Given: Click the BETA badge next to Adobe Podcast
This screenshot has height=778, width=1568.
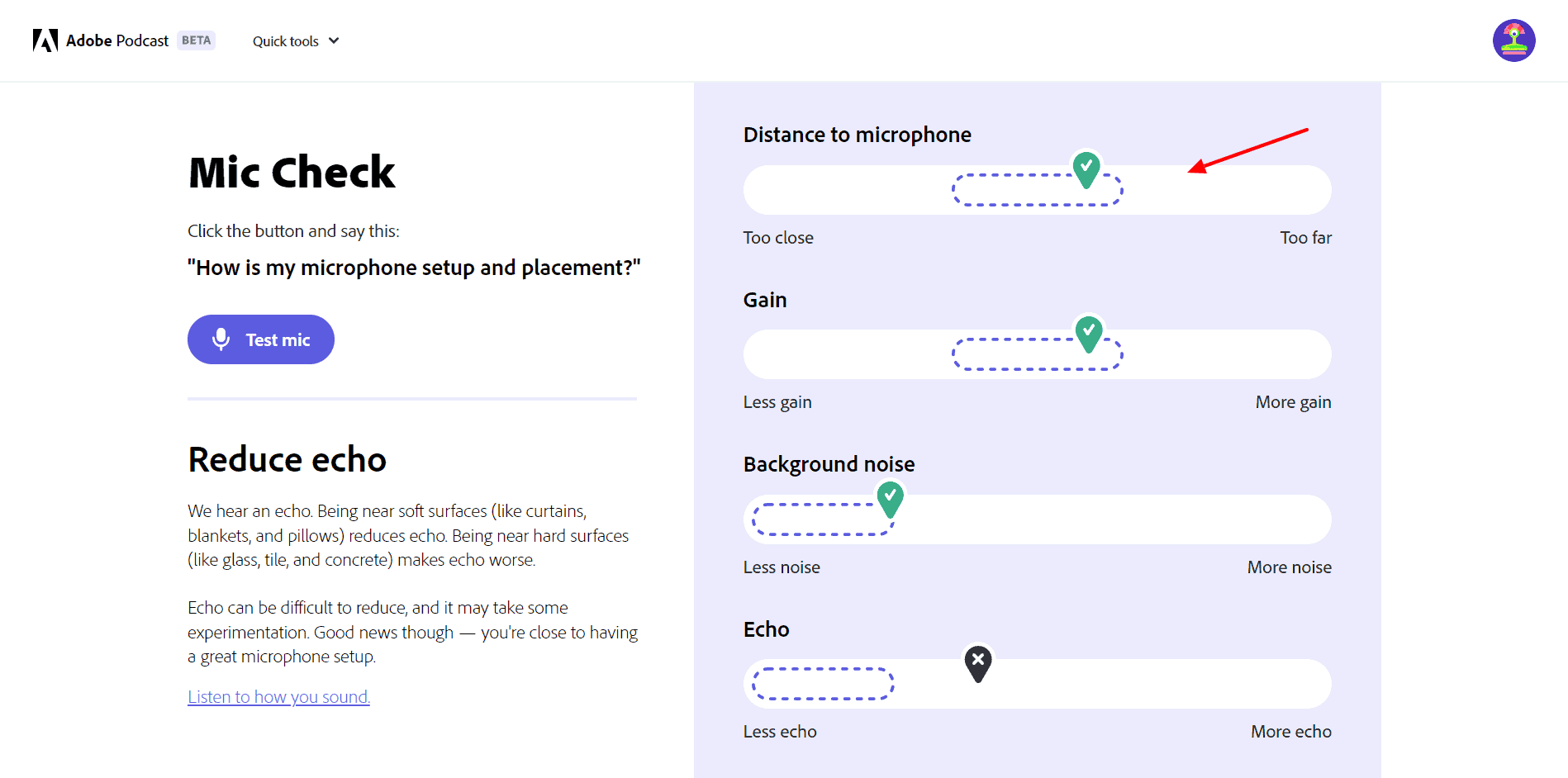Looking at the screenshot, I should 196,40.
